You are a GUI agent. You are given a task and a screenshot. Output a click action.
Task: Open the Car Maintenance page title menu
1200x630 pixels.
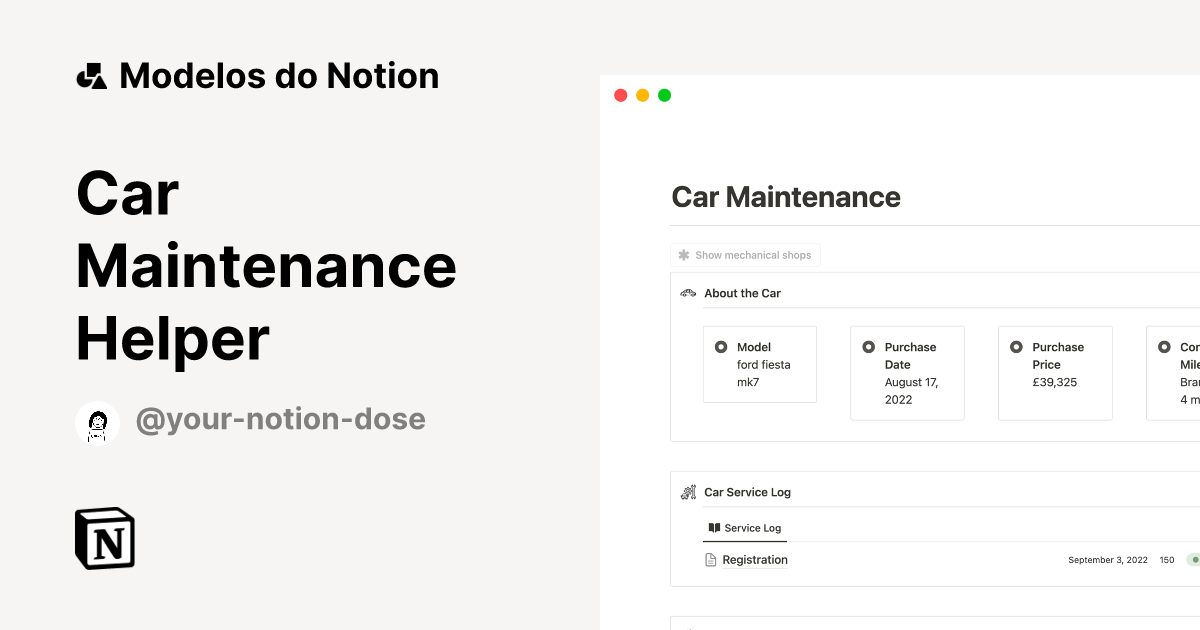[x=786, y=197]
